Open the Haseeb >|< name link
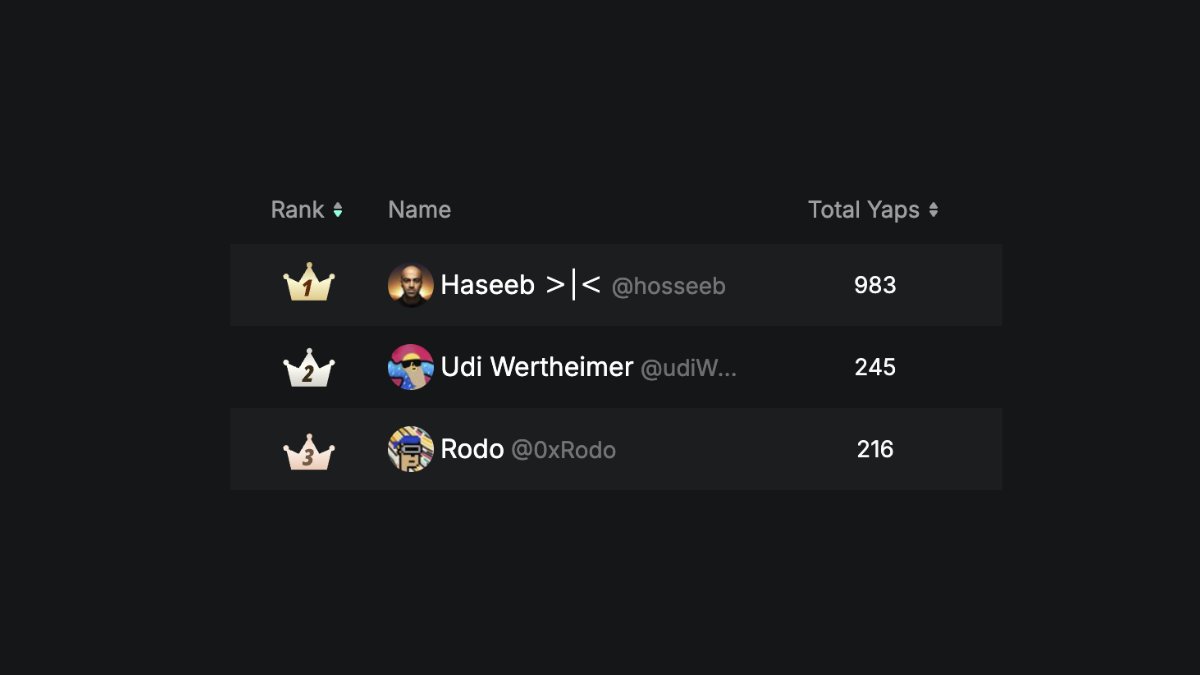This screenshot has height=675, width=1200. 521,285
